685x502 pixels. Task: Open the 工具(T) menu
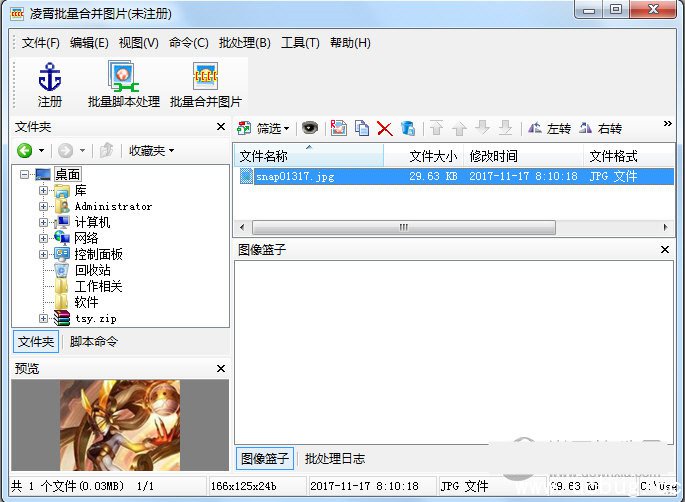coord(299,43)
